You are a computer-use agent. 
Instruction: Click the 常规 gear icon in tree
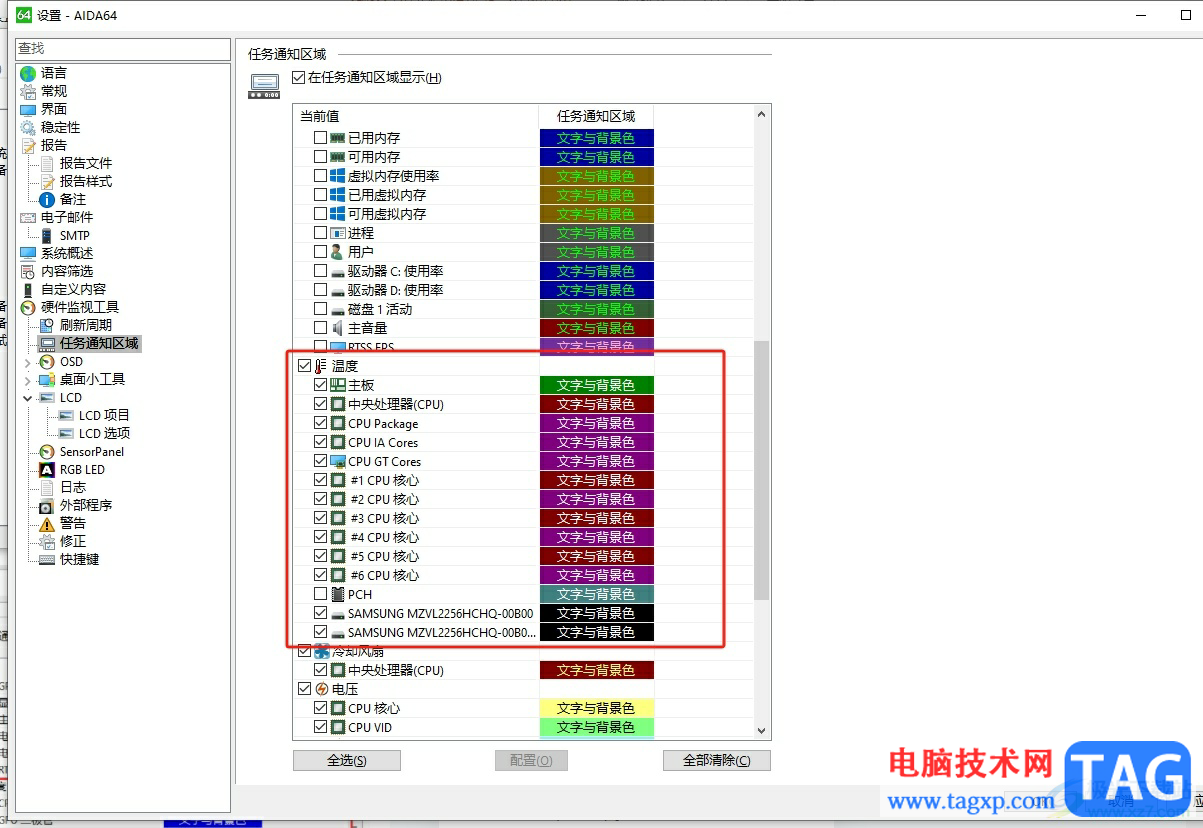28,91
